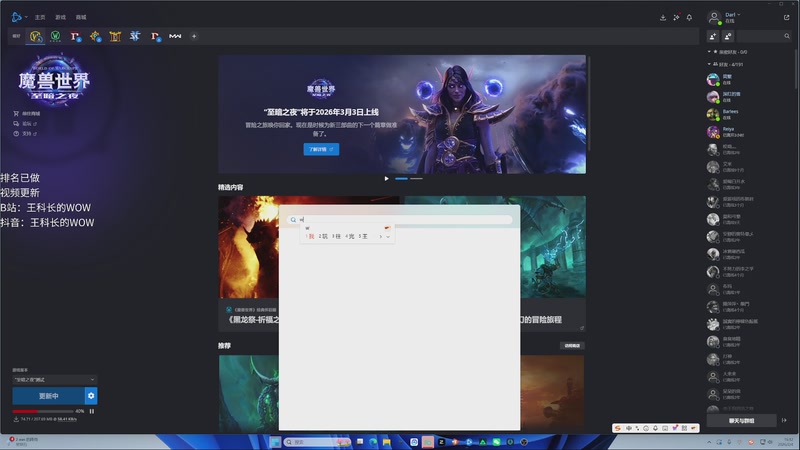Select the World of Warcraft game icon tab

click(x=35, y=36)
